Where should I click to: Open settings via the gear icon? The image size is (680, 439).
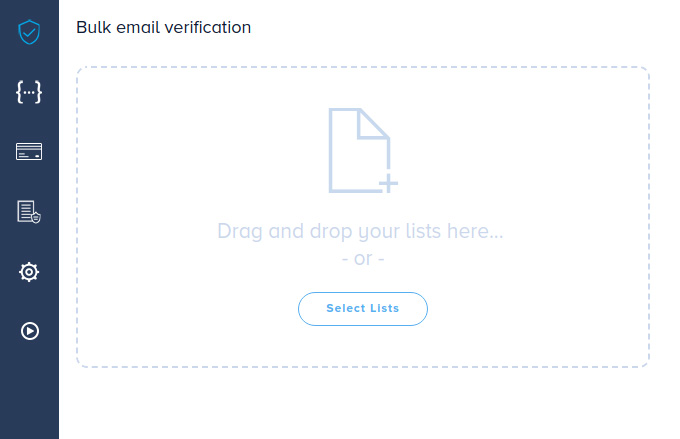point(29,271)
